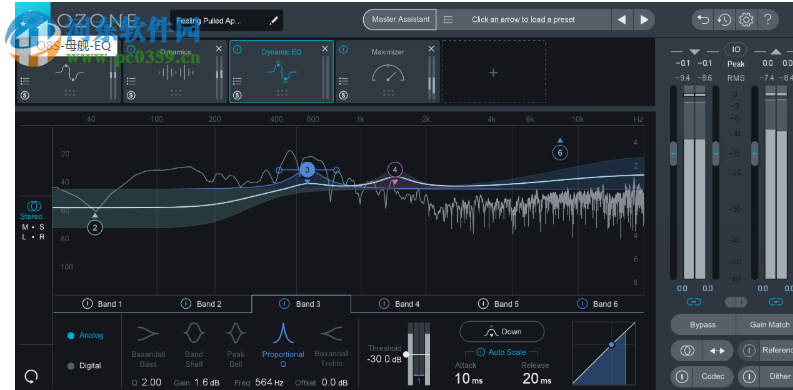This screenshot has width=793, height=390.
Task: Open the Band 1 tab
Action: coord(102,304)
